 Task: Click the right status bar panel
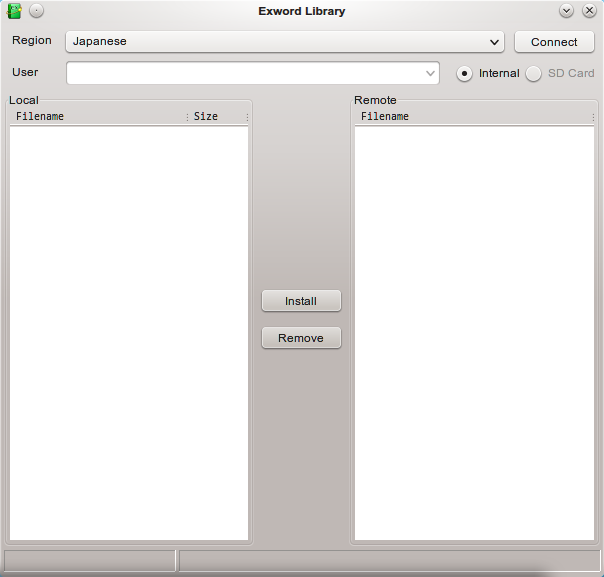389,560
